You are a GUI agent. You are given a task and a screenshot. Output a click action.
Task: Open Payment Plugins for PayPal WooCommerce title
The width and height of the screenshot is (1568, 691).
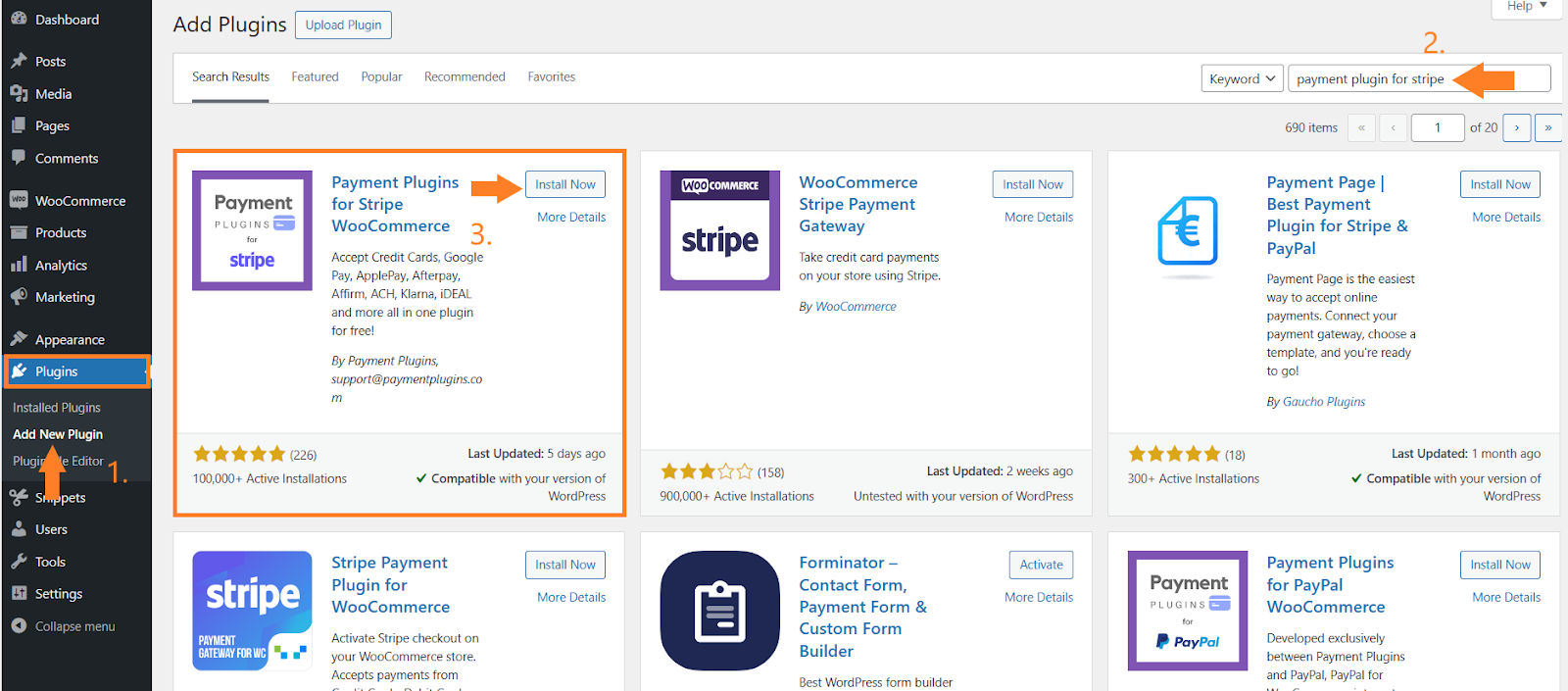click(1330, 584)
